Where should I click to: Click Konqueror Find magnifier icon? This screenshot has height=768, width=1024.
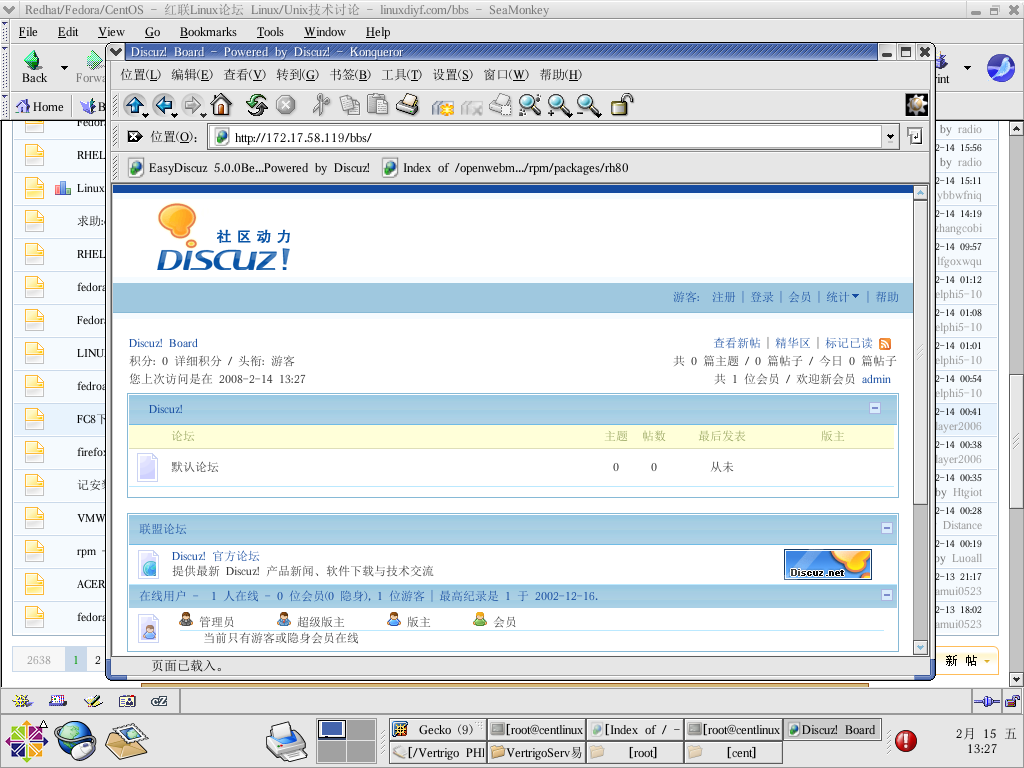click(530, 104)
